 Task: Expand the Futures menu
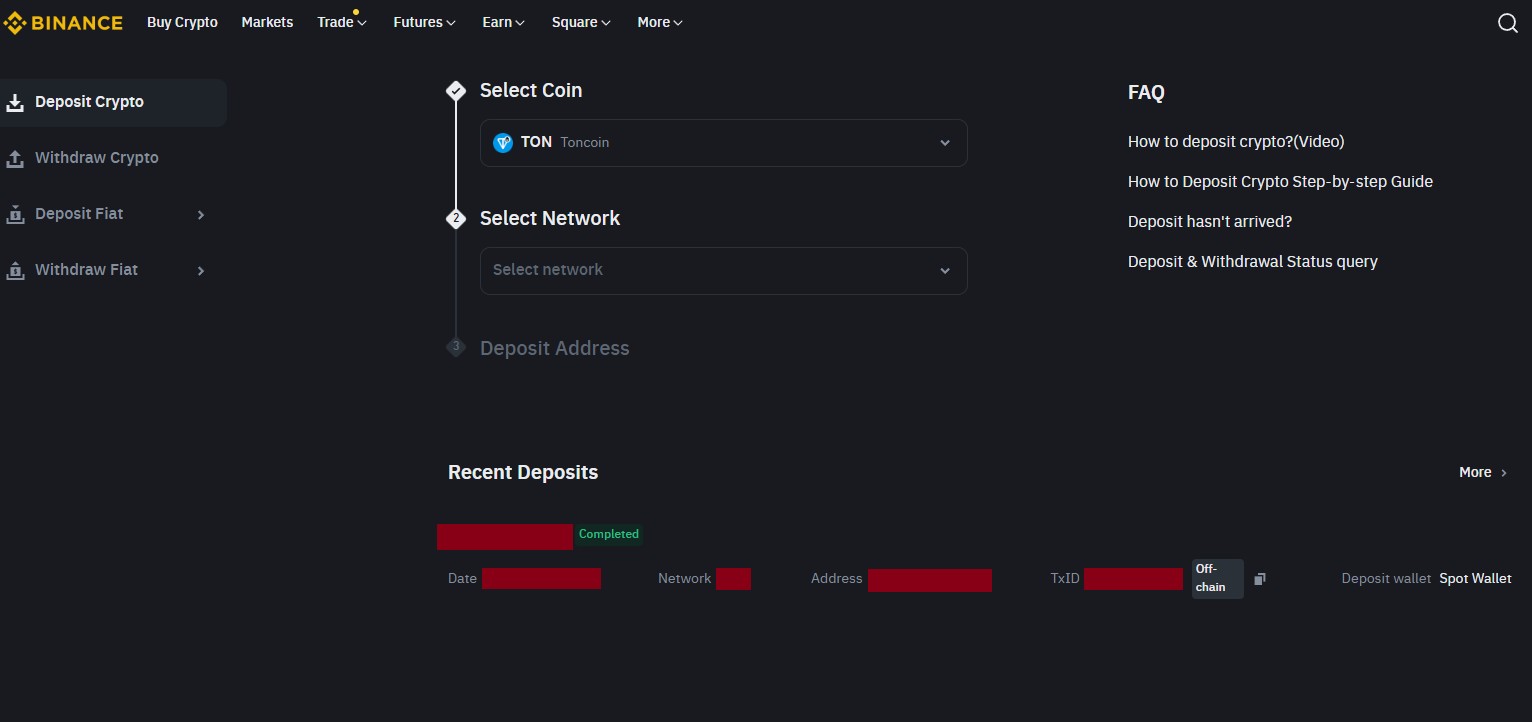tap(424, 22)
